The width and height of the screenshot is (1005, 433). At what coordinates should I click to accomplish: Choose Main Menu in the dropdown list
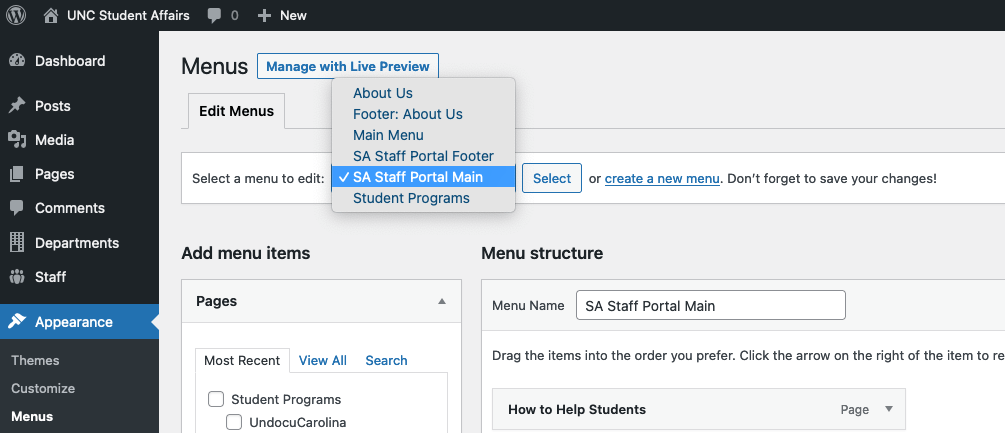pyautogui.click(x=423, y=135)
